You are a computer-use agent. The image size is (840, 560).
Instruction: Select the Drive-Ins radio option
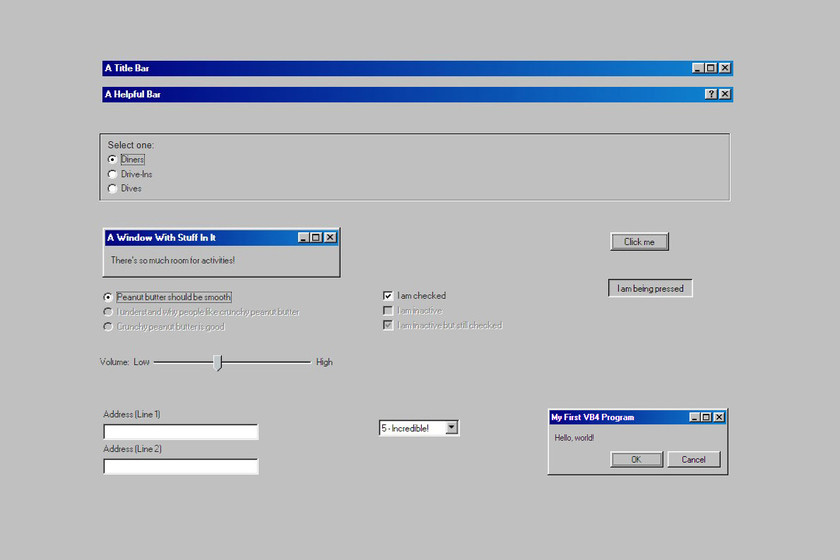point(112,174)
